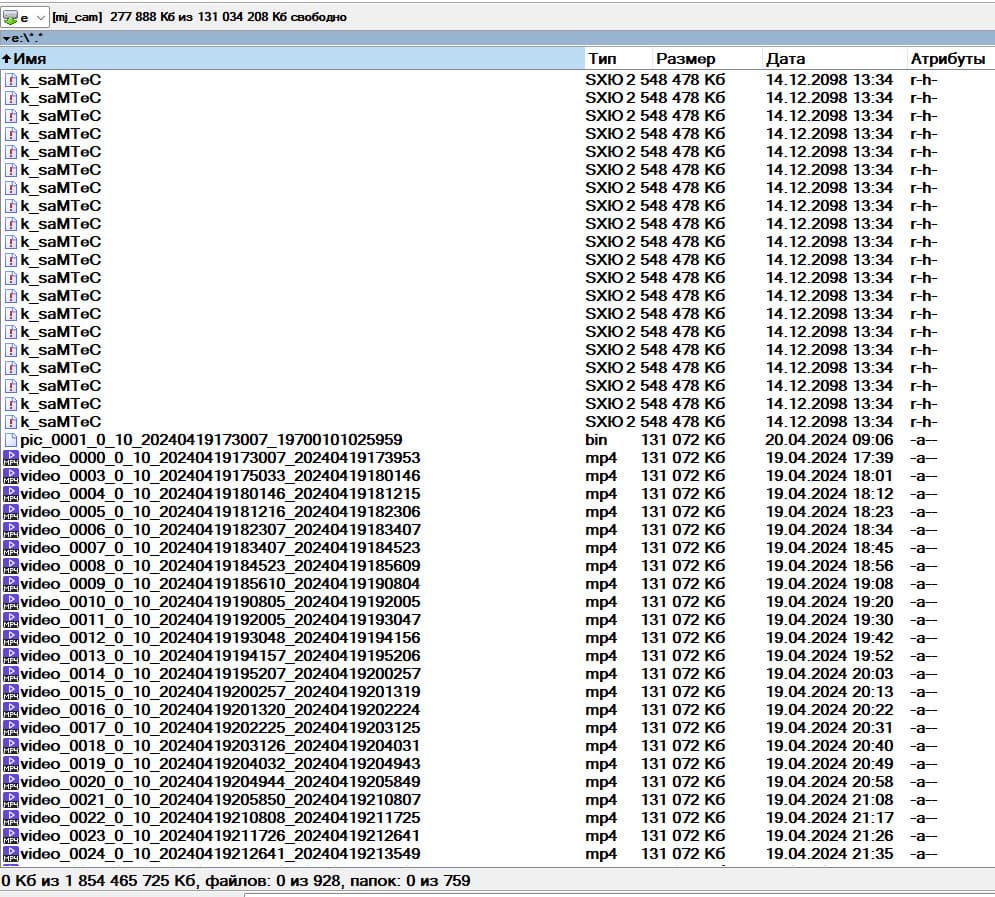Click the pic_0001 bin file icon
Image resolution: width=995 pixels, height=897 pixels.
click(x=11, y=440)
